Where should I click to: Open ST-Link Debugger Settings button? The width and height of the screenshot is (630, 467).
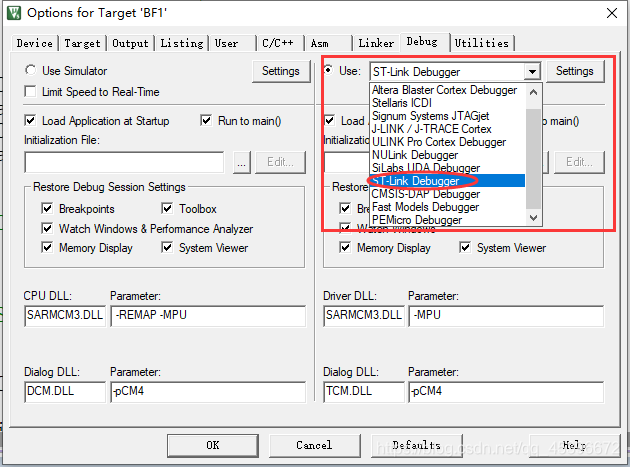click(575, 71)
